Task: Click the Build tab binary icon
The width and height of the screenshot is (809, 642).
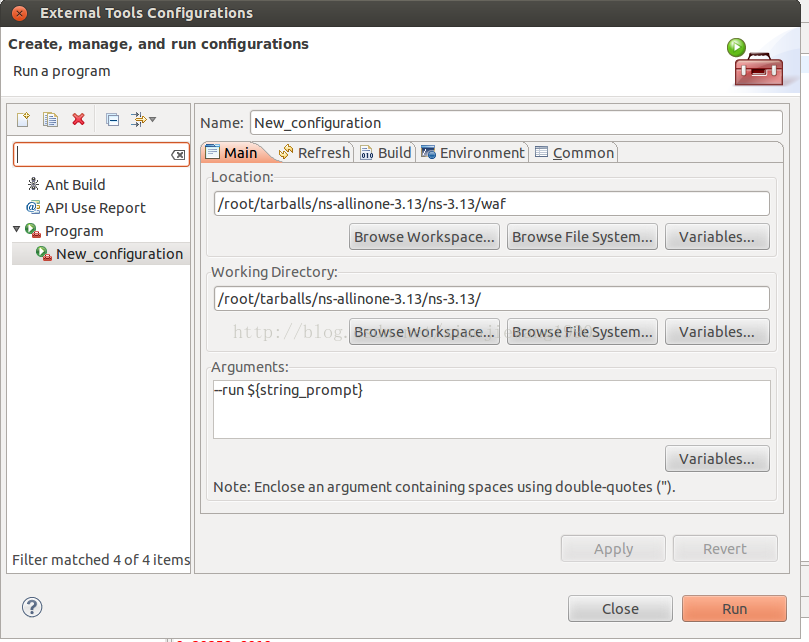Action: pyautogui.click(x=367, y=152)
